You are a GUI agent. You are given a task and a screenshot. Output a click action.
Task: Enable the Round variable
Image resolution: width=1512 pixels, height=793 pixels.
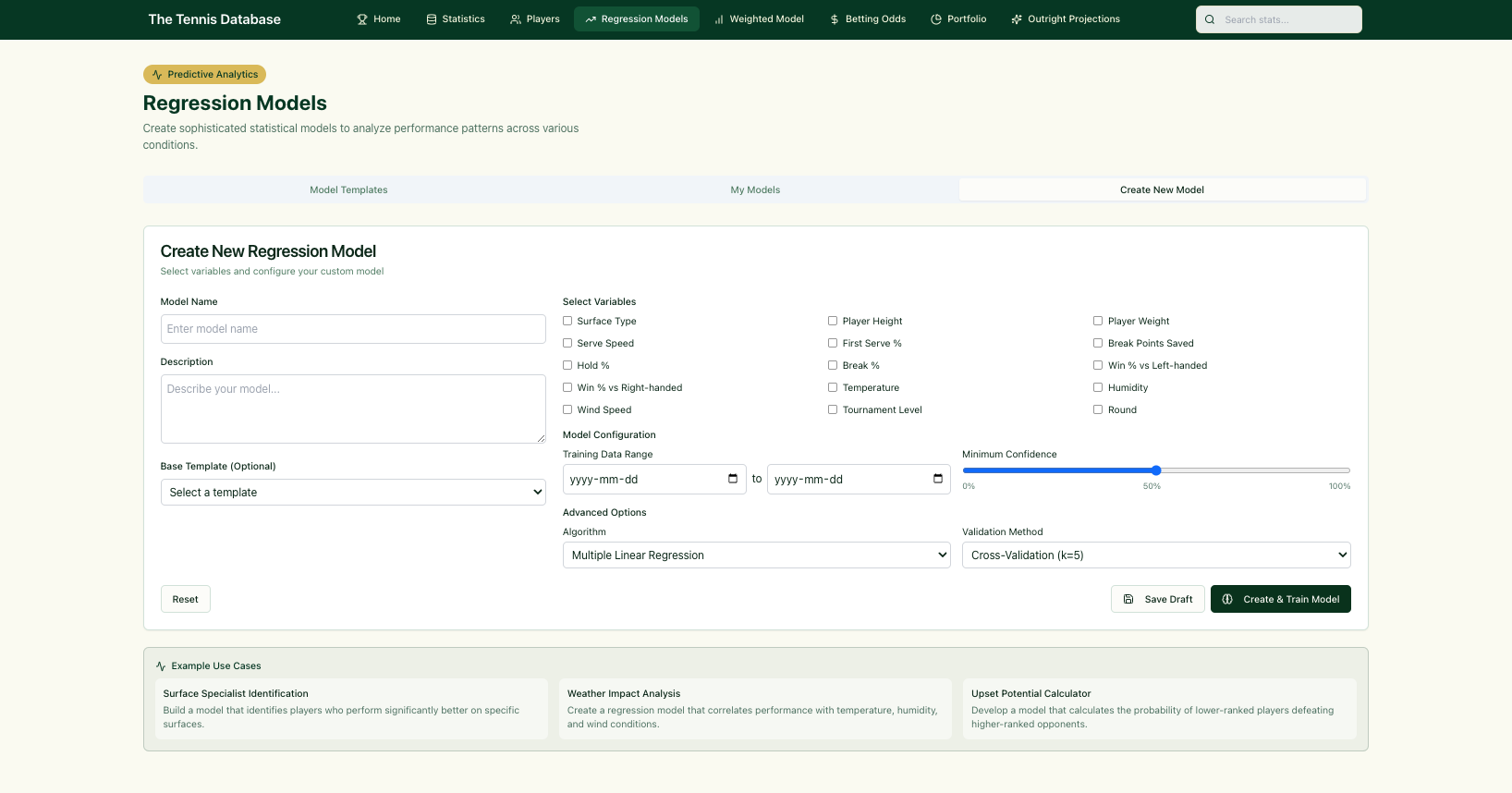[x=1098, y=409]
